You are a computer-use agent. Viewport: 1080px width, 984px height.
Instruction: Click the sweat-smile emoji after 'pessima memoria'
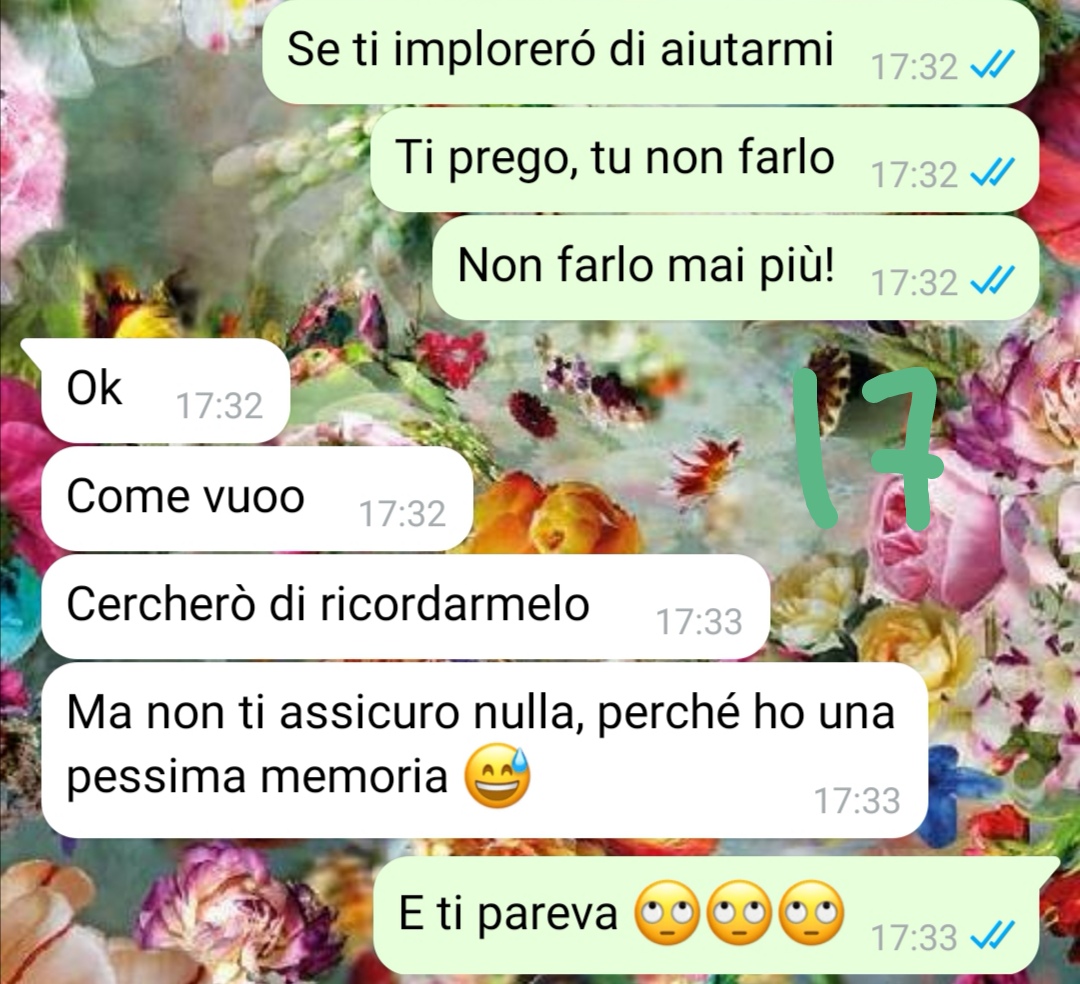pos(497,776)
